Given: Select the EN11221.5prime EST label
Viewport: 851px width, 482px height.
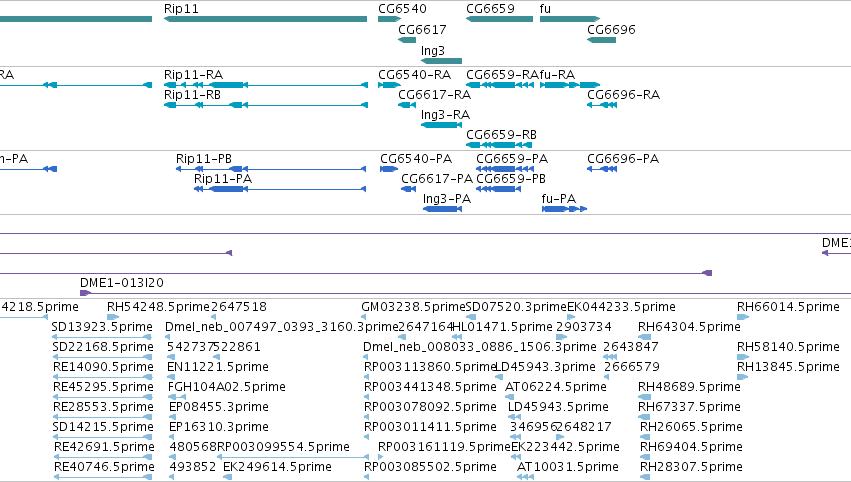Looking at the screenshot, I should pyautogui.click(x=218, y=367).
